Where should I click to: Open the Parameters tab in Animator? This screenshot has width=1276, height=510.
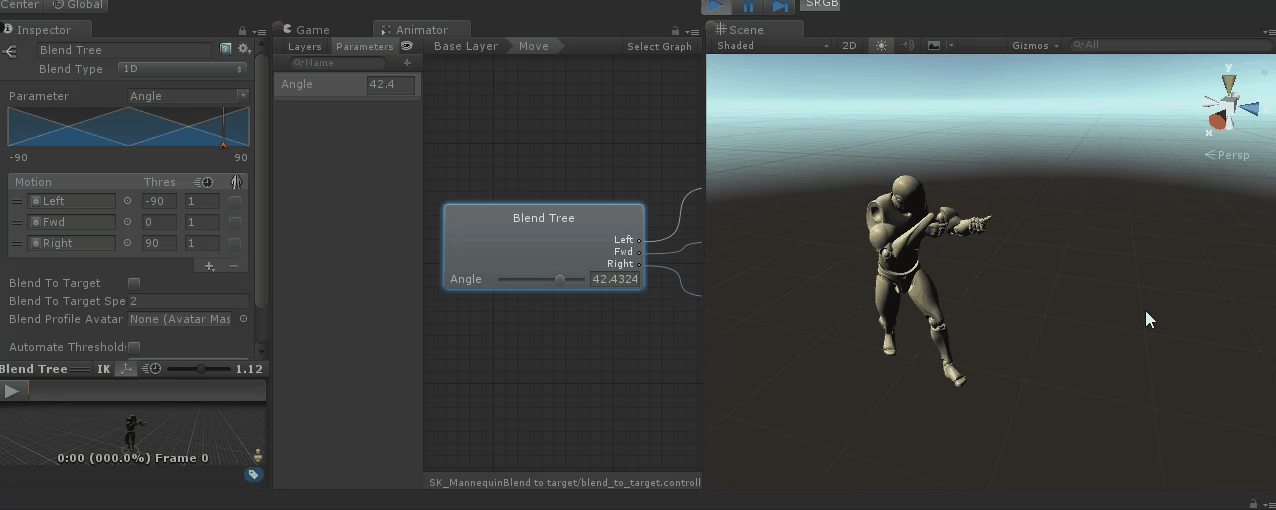point(365,46)
